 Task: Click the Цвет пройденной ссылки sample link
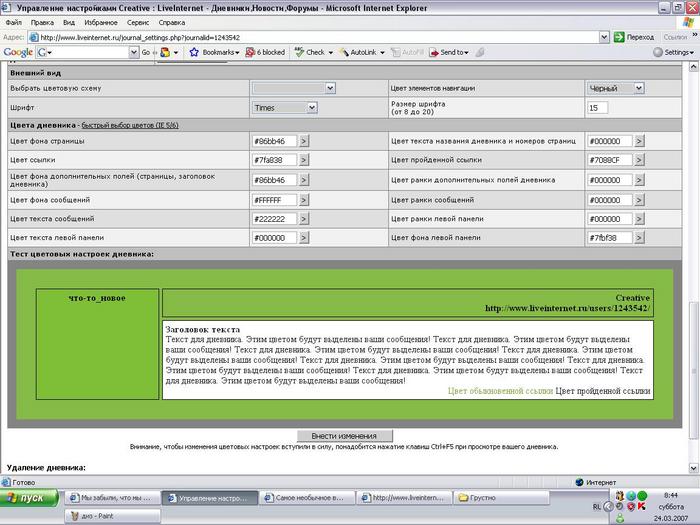603,391
